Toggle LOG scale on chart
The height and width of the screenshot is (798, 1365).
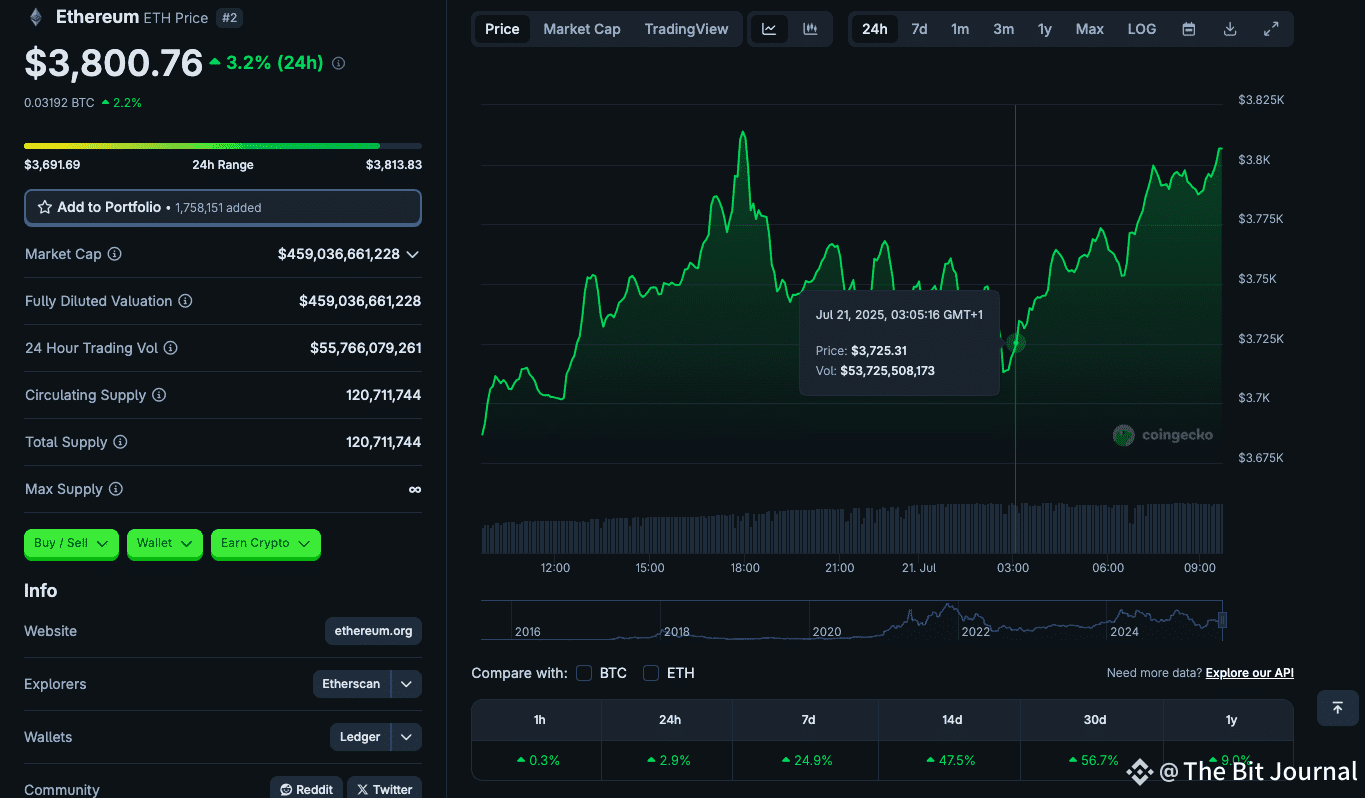(1141, 29)
